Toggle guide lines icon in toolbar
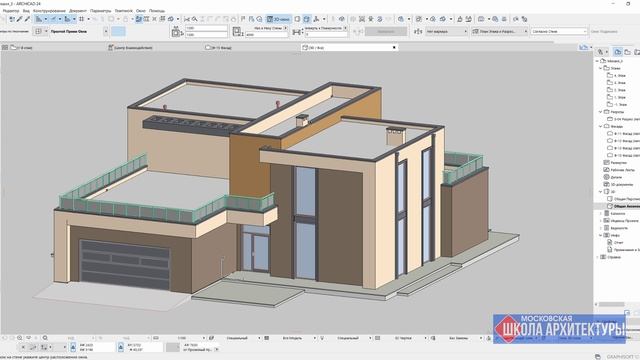 click(x=38, y=19)
